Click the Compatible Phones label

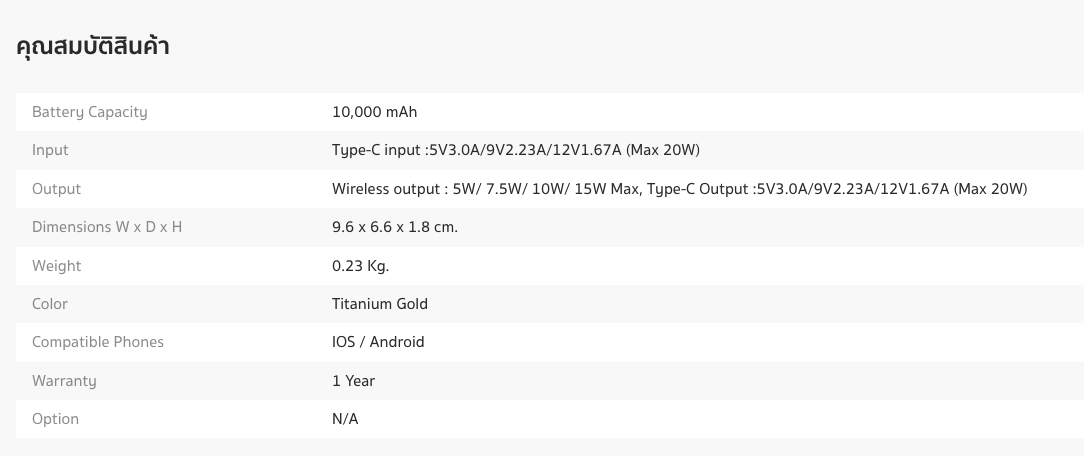(x=98, y=342)
